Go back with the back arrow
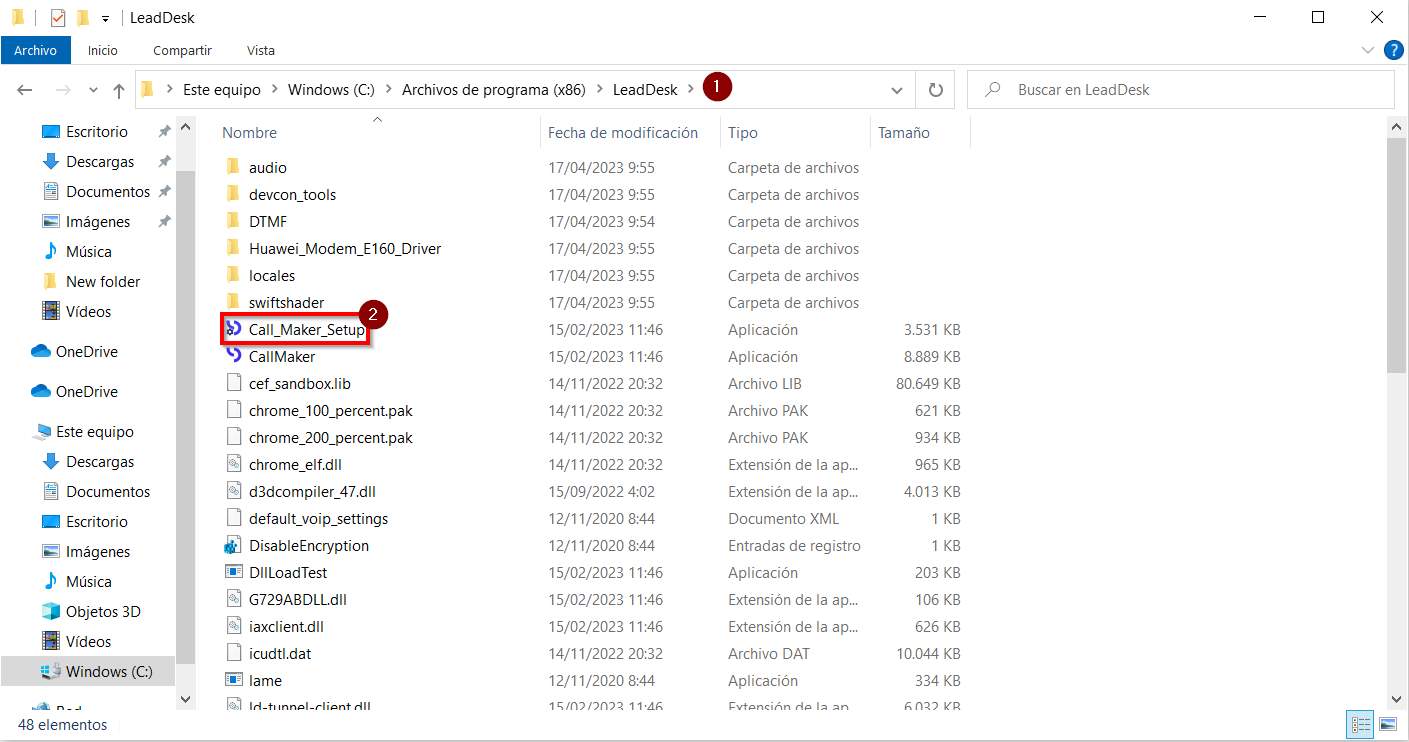The width and height of the screenshot is (1409, 742). 25,90
